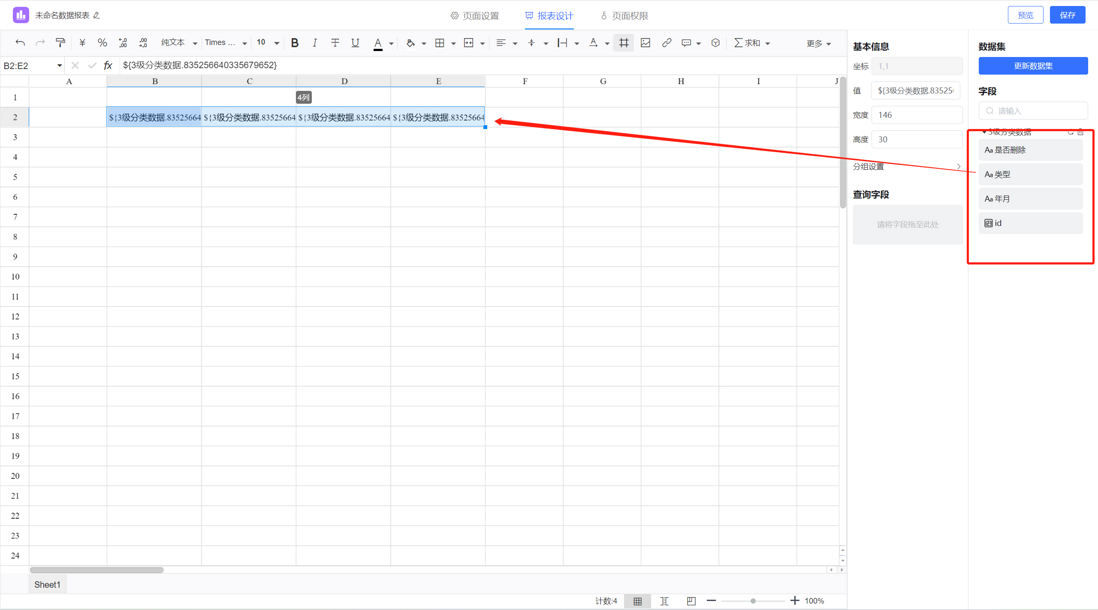Select the 类型 field
The image size is (1098, 610).
tap(1030, 174)
